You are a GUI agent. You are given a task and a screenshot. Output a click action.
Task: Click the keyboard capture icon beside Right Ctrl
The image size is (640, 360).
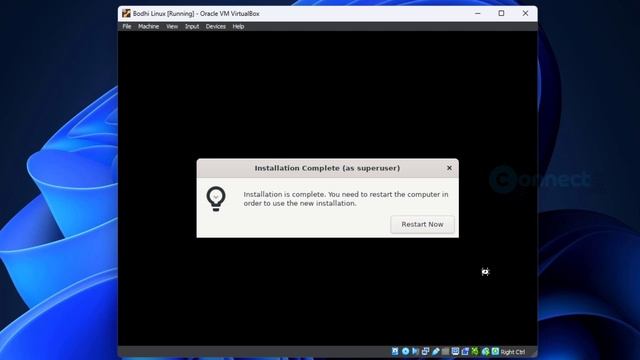coord(495,351)
